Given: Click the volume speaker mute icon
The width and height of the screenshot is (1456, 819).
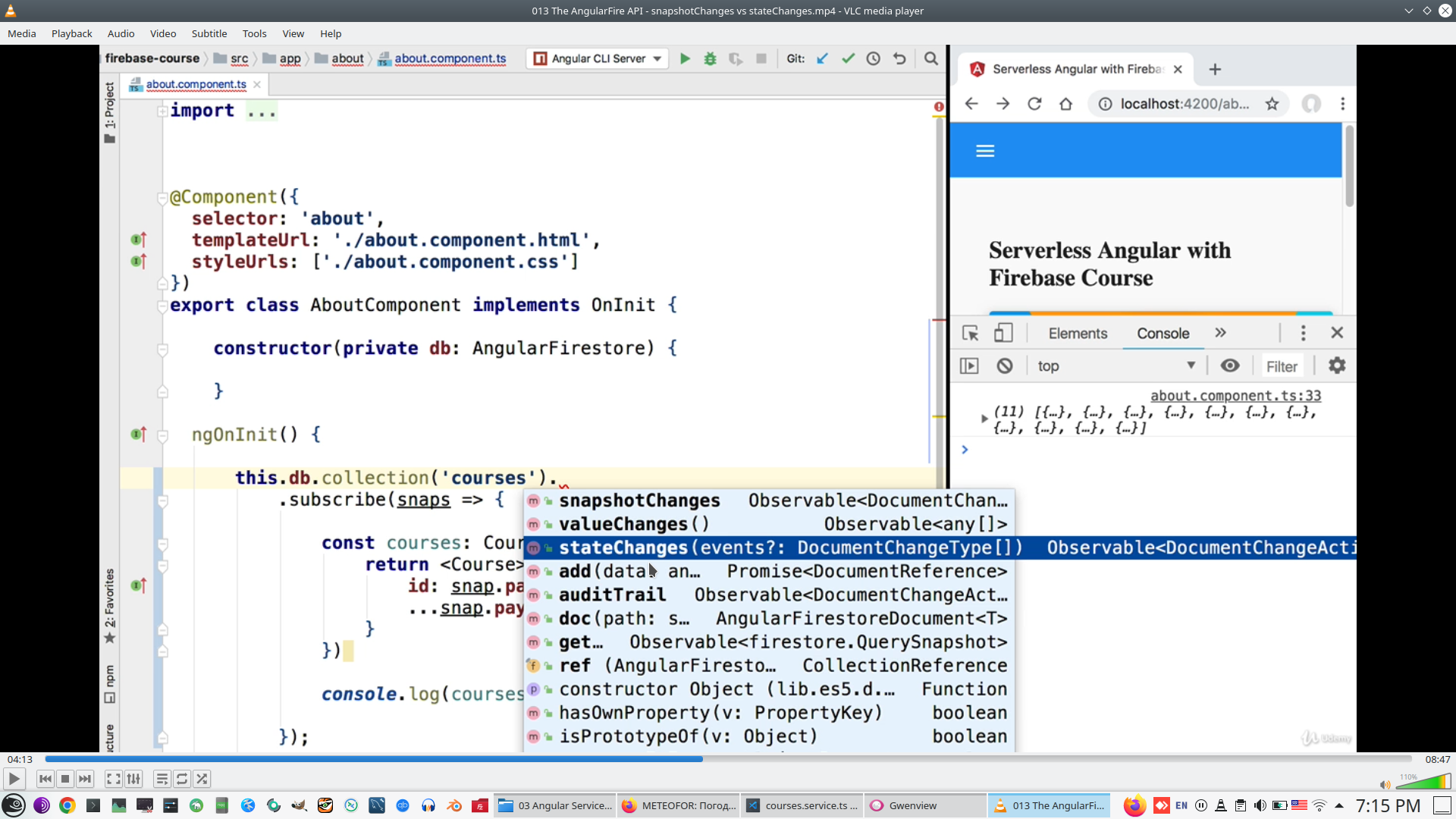Looking at the screenshot, I should (x=1385, y=785).
